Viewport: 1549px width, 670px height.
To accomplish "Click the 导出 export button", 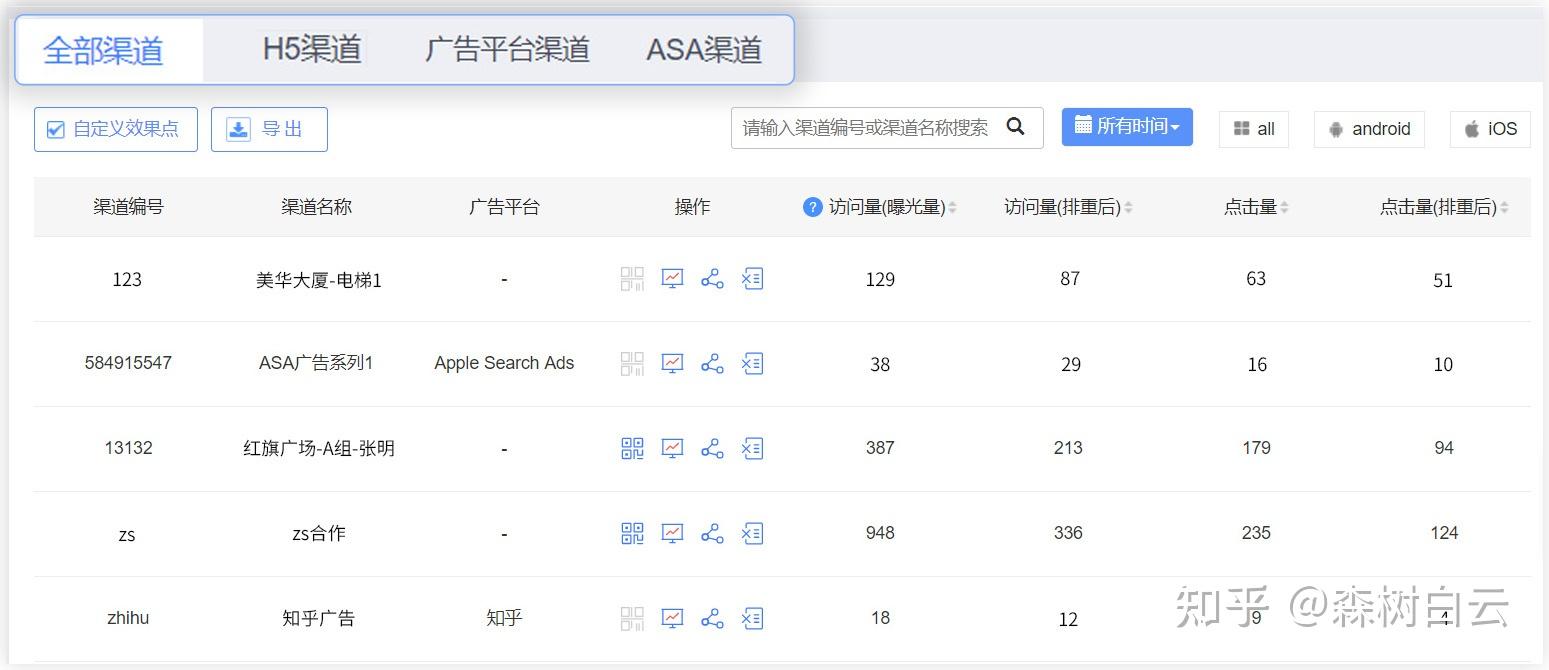I will pos(269,129).
